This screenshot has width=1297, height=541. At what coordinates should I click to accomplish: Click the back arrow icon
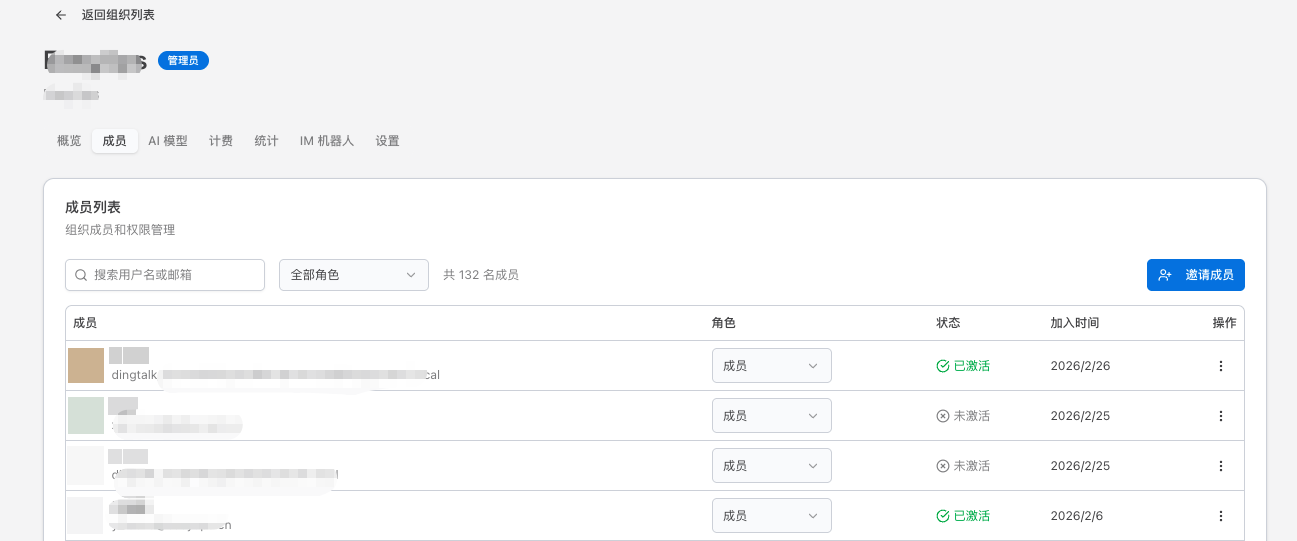[61, 15]
